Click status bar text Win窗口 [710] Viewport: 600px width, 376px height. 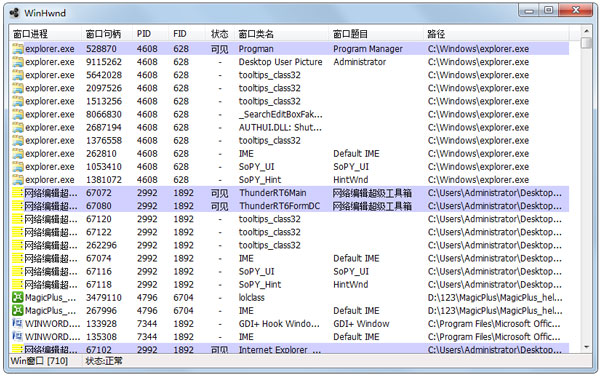[x=39, y=361]
